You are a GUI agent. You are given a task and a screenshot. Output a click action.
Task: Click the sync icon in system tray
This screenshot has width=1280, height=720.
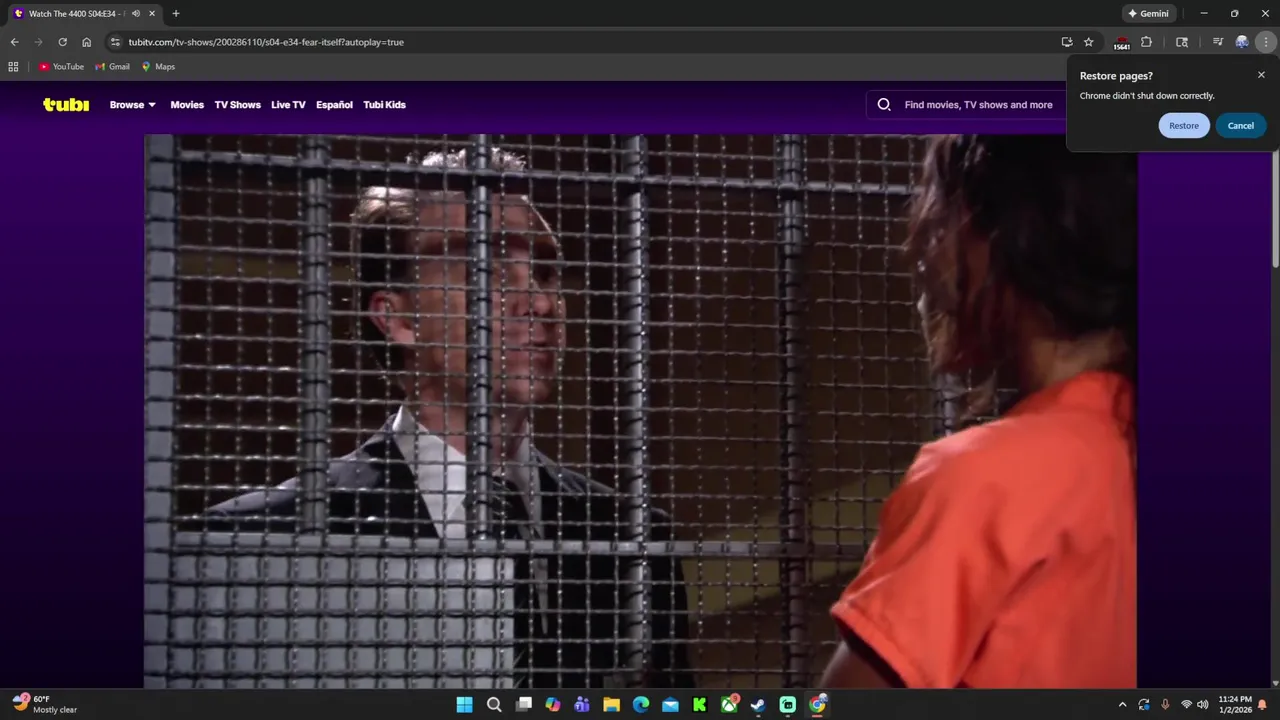pyautogui.click(x=1144, y=705)
